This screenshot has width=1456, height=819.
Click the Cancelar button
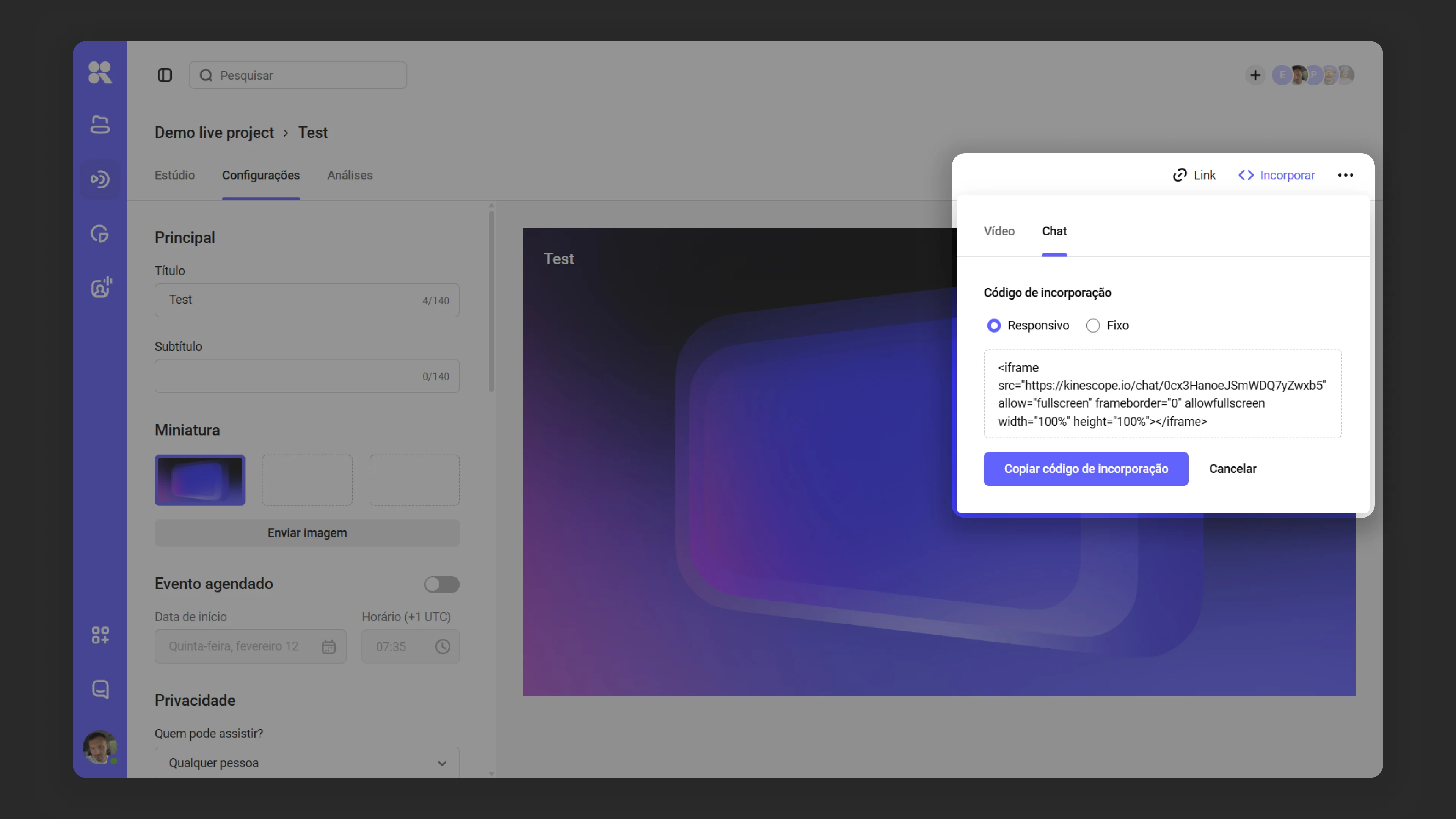pyautogui.click(x=1232, y=469)
